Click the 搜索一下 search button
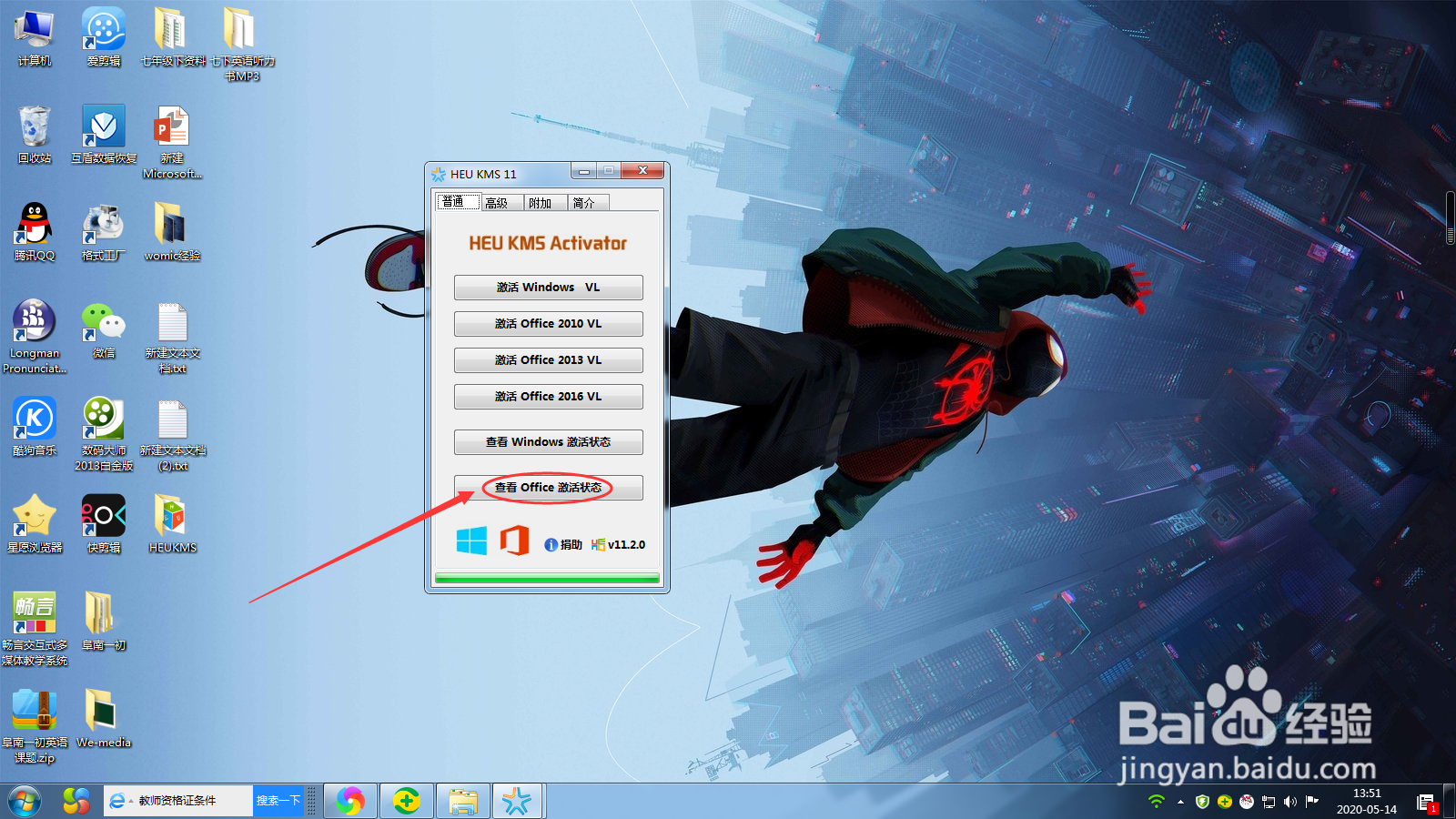The height and width of the screenshot is (819, 1456). [278, 801]
